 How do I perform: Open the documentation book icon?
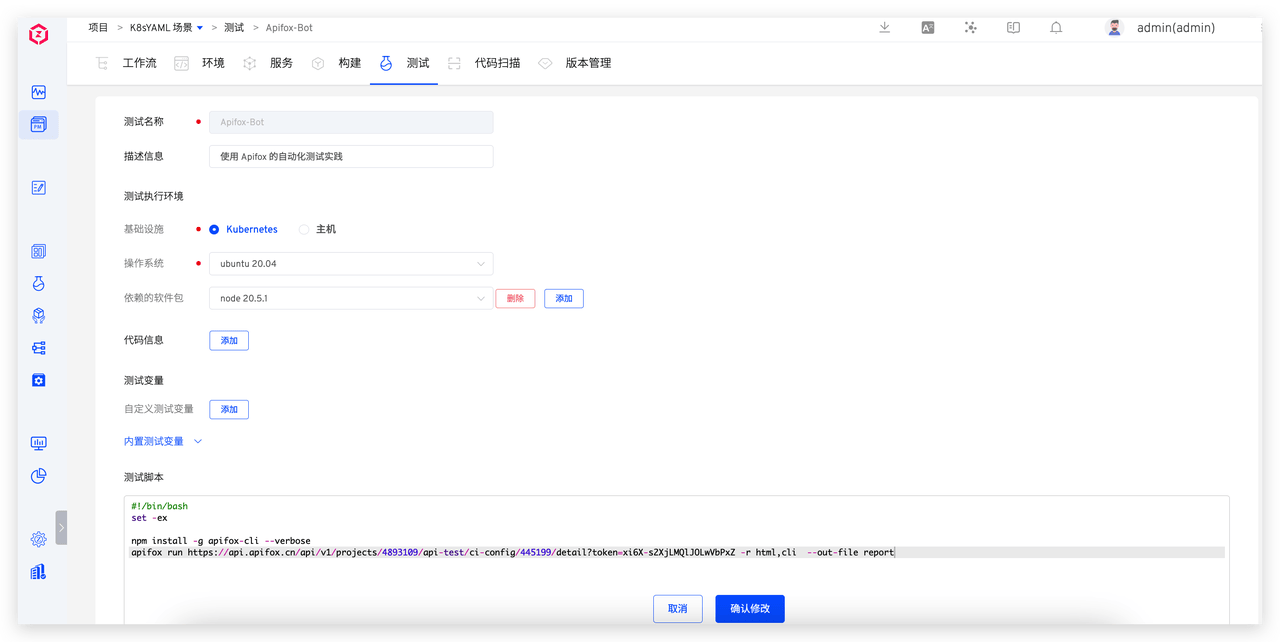point(1013,28)
